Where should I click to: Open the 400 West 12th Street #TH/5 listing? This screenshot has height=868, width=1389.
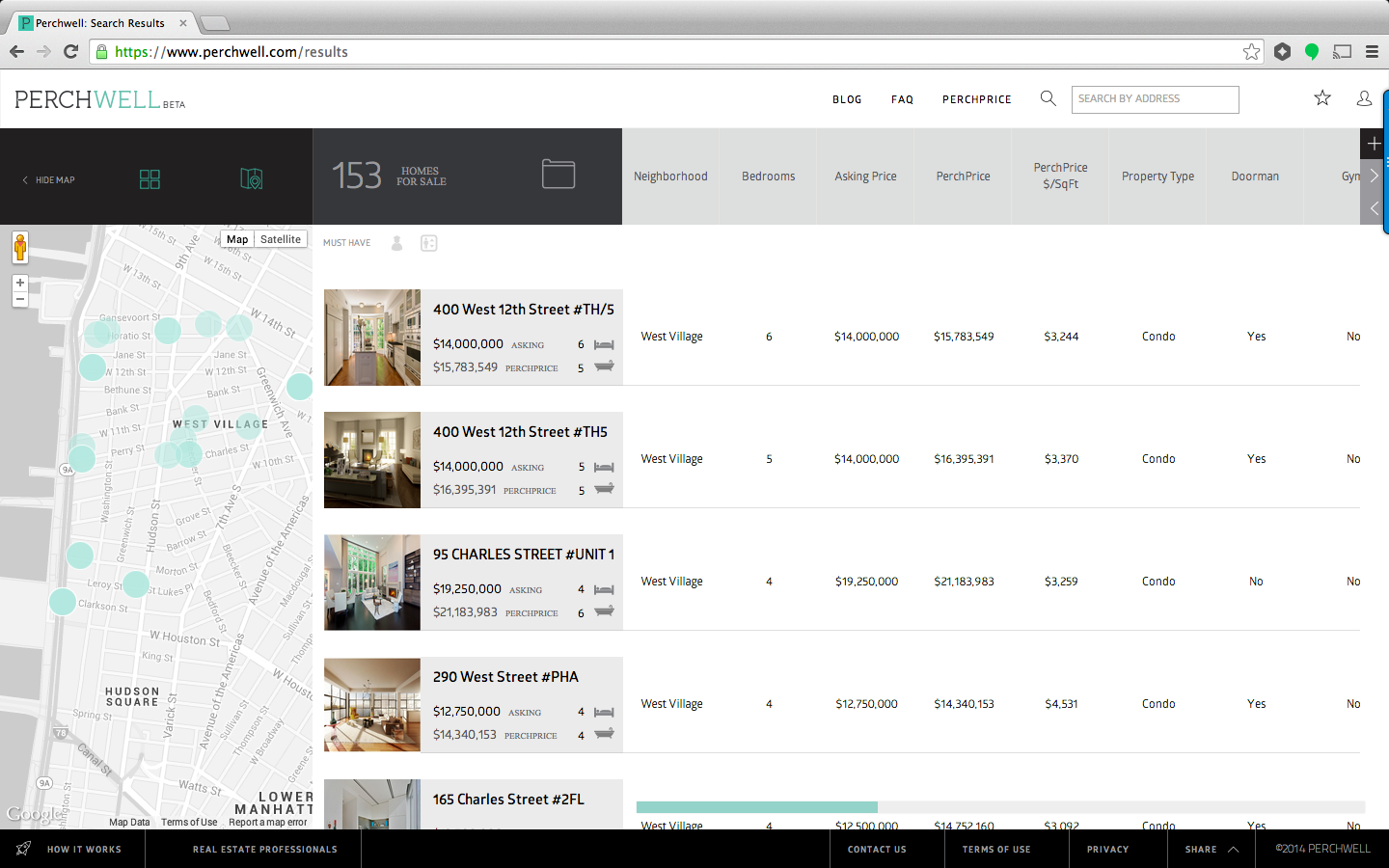[523, 310]
